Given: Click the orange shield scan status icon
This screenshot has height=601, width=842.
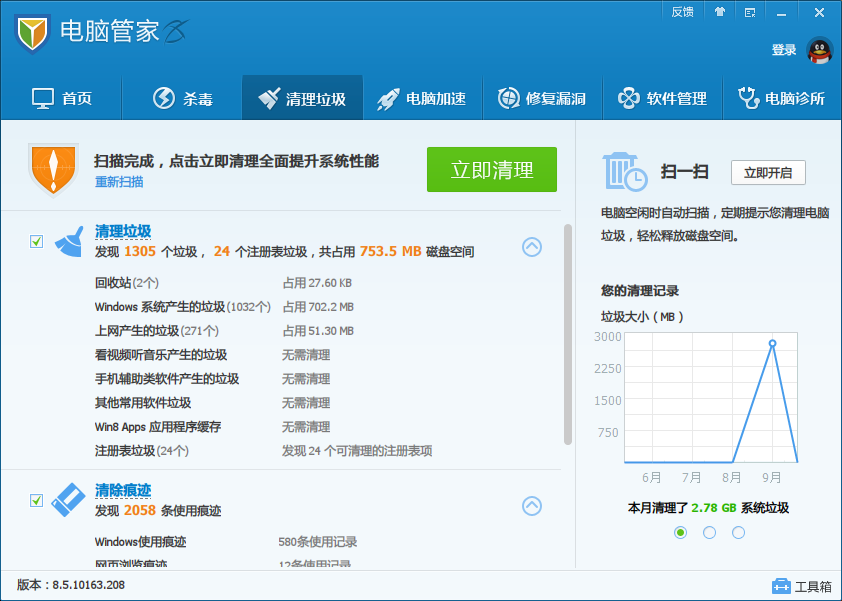Looking at the screenshot, I should click(53, 168).
